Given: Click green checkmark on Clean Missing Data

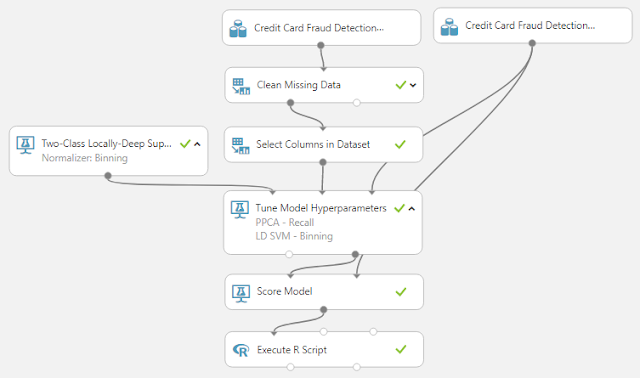Looking at the screenshot, I should (401, 85).
